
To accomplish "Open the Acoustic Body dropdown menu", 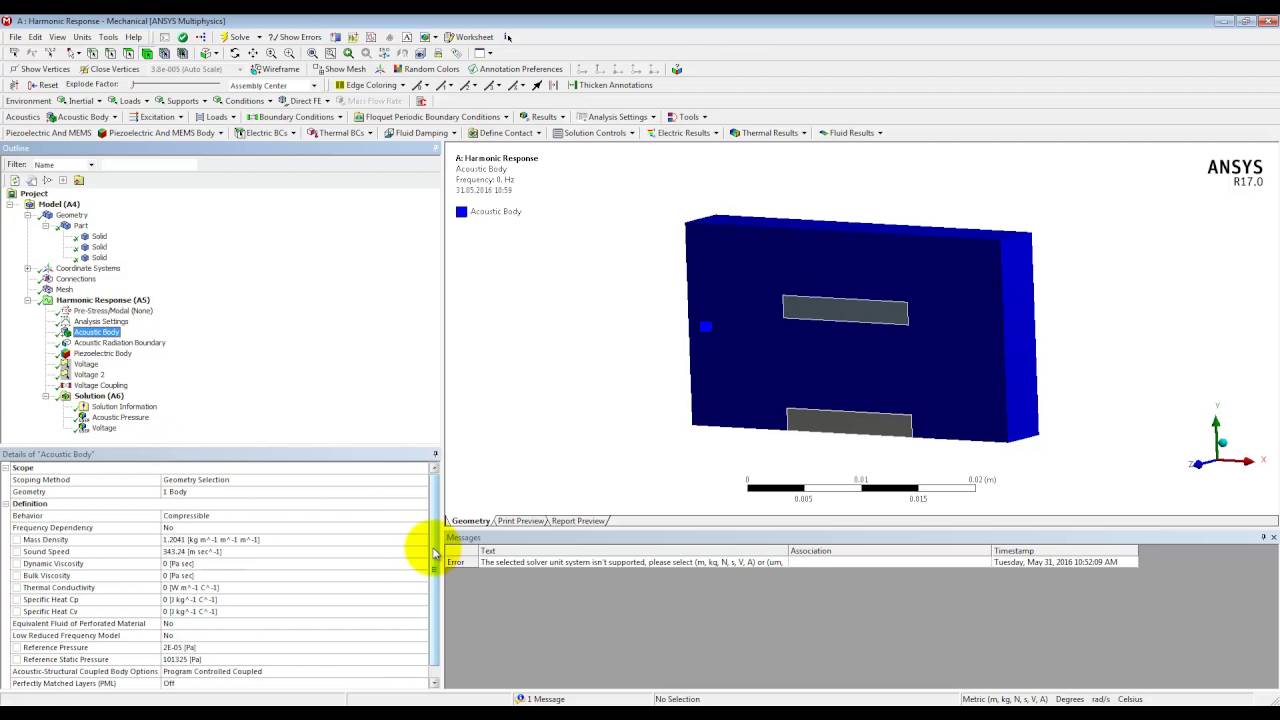I will pyautogui.click(x=82, y=117).
